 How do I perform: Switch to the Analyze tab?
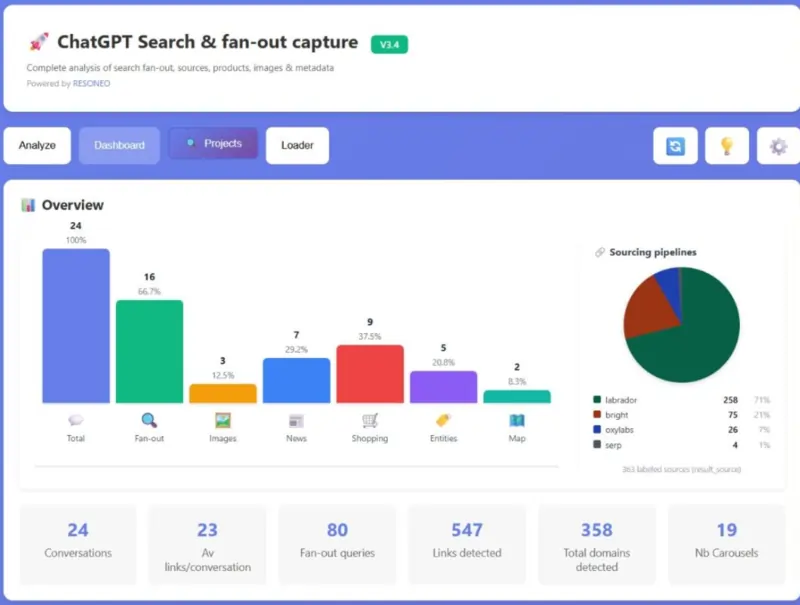(x=37, y=145)
